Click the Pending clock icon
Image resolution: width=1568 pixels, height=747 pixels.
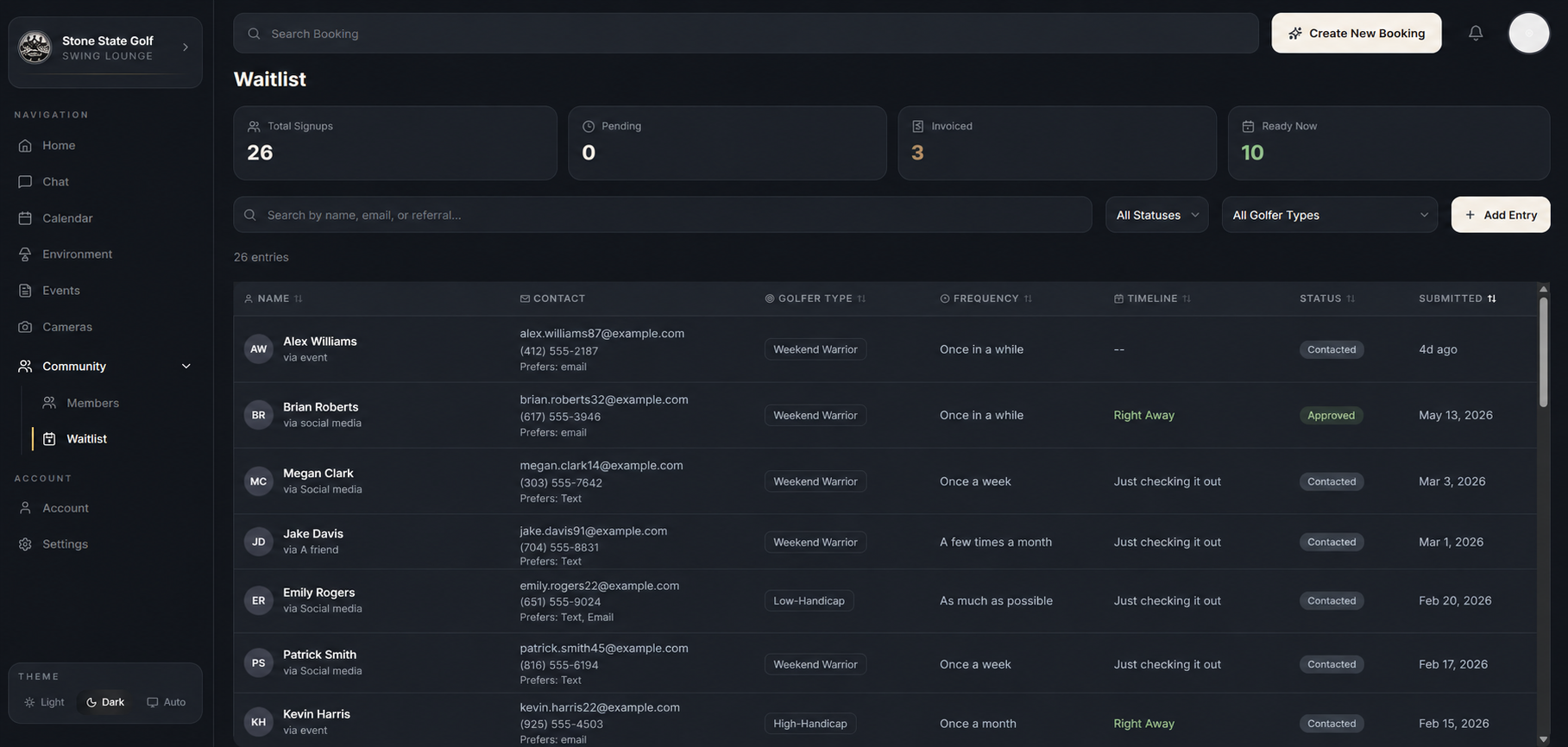coord(589,126)
